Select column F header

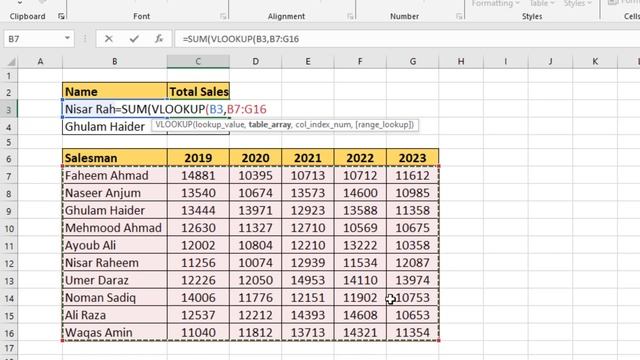(360, 62)
